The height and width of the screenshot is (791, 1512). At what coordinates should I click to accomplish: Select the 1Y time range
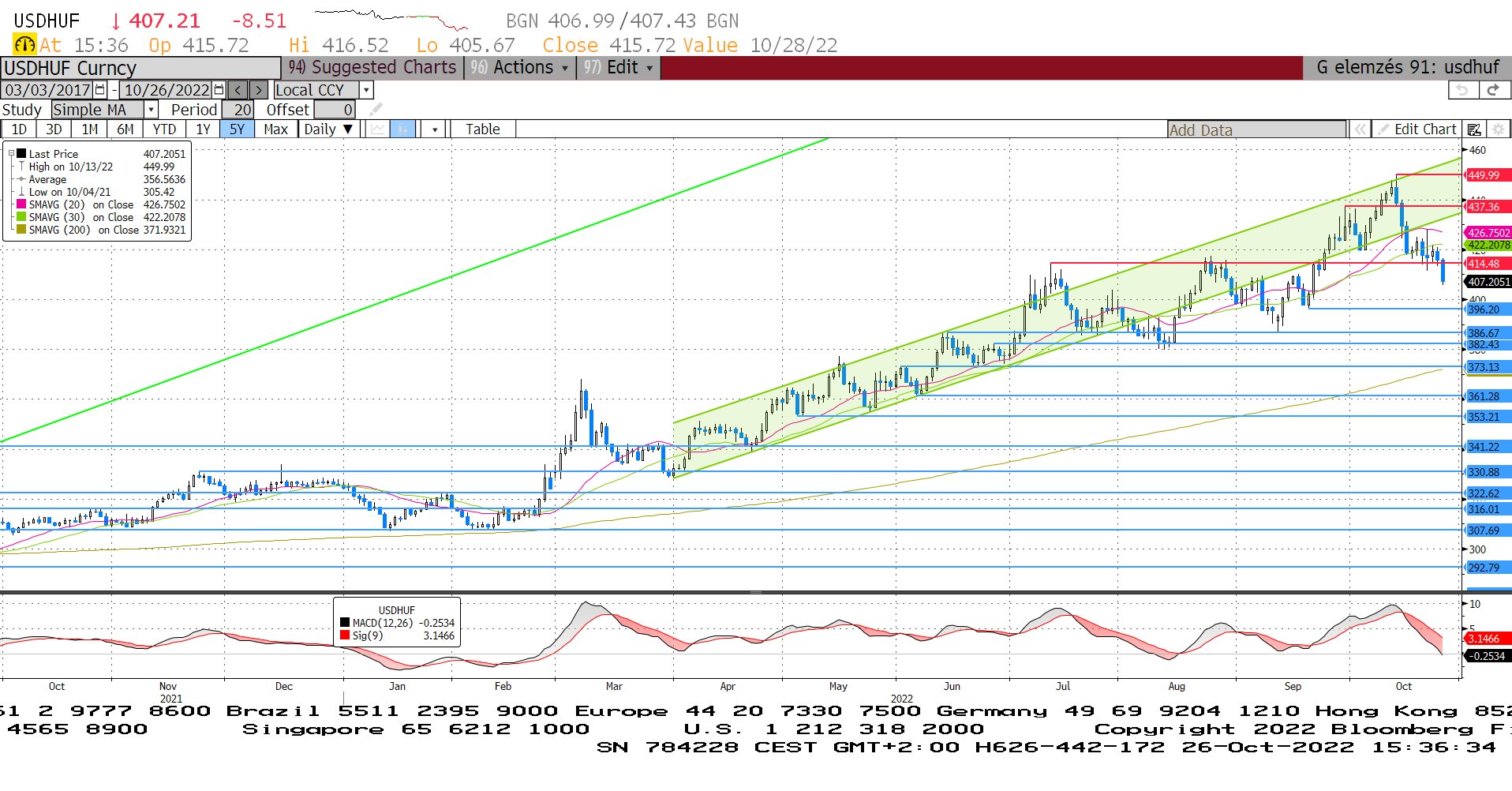click(203, 129)
